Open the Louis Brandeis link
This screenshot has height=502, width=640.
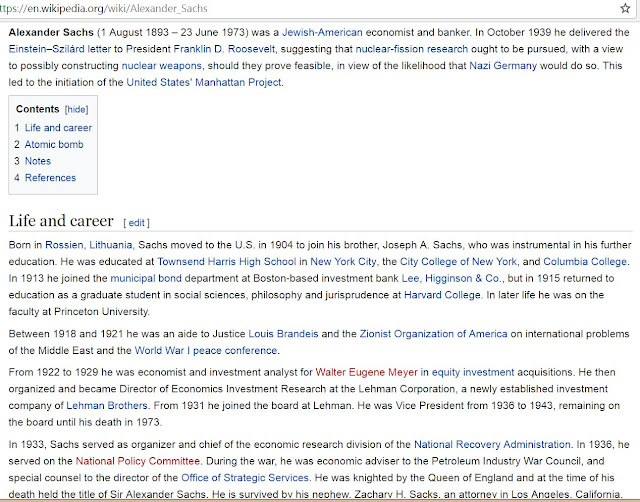283,334
